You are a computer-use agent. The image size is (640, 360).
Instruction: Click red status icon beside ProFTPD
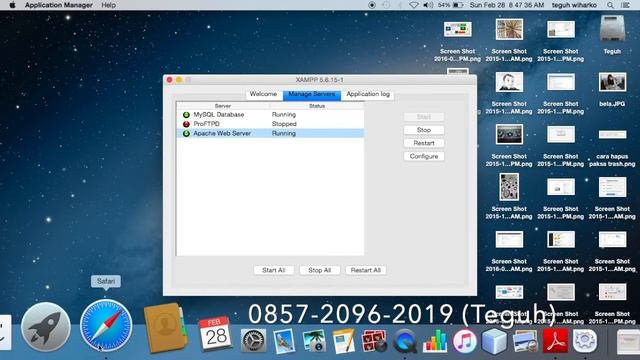(186, 124)
